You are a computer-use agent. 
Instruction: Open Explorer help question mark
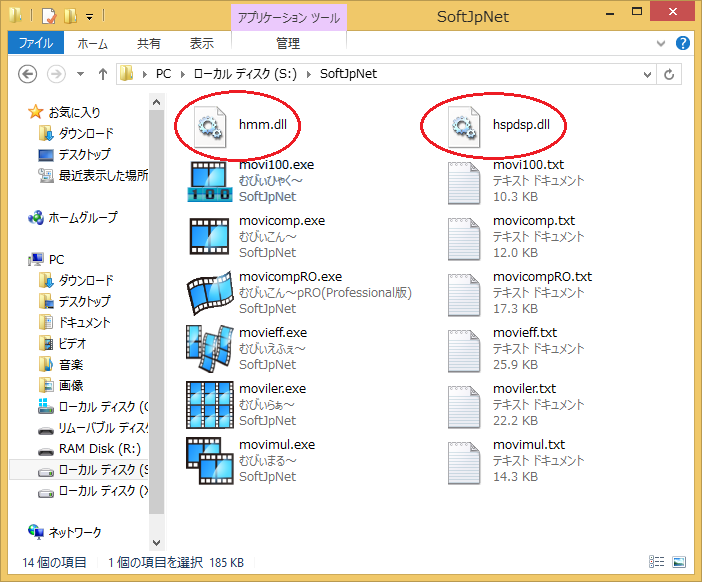[x=683, y=43]
